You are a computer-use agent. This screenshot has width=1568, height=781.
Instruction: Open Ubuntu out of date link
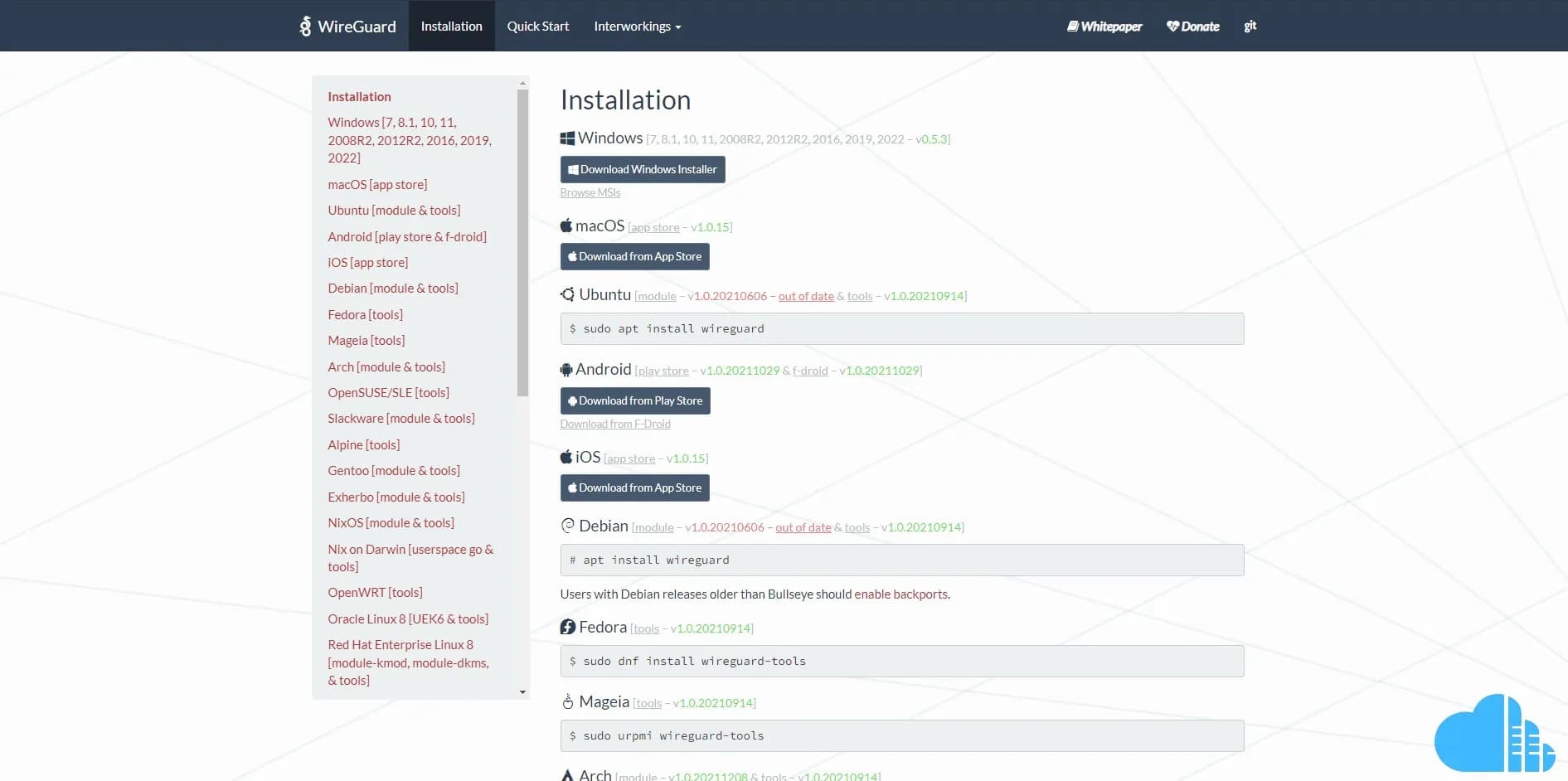806,296
